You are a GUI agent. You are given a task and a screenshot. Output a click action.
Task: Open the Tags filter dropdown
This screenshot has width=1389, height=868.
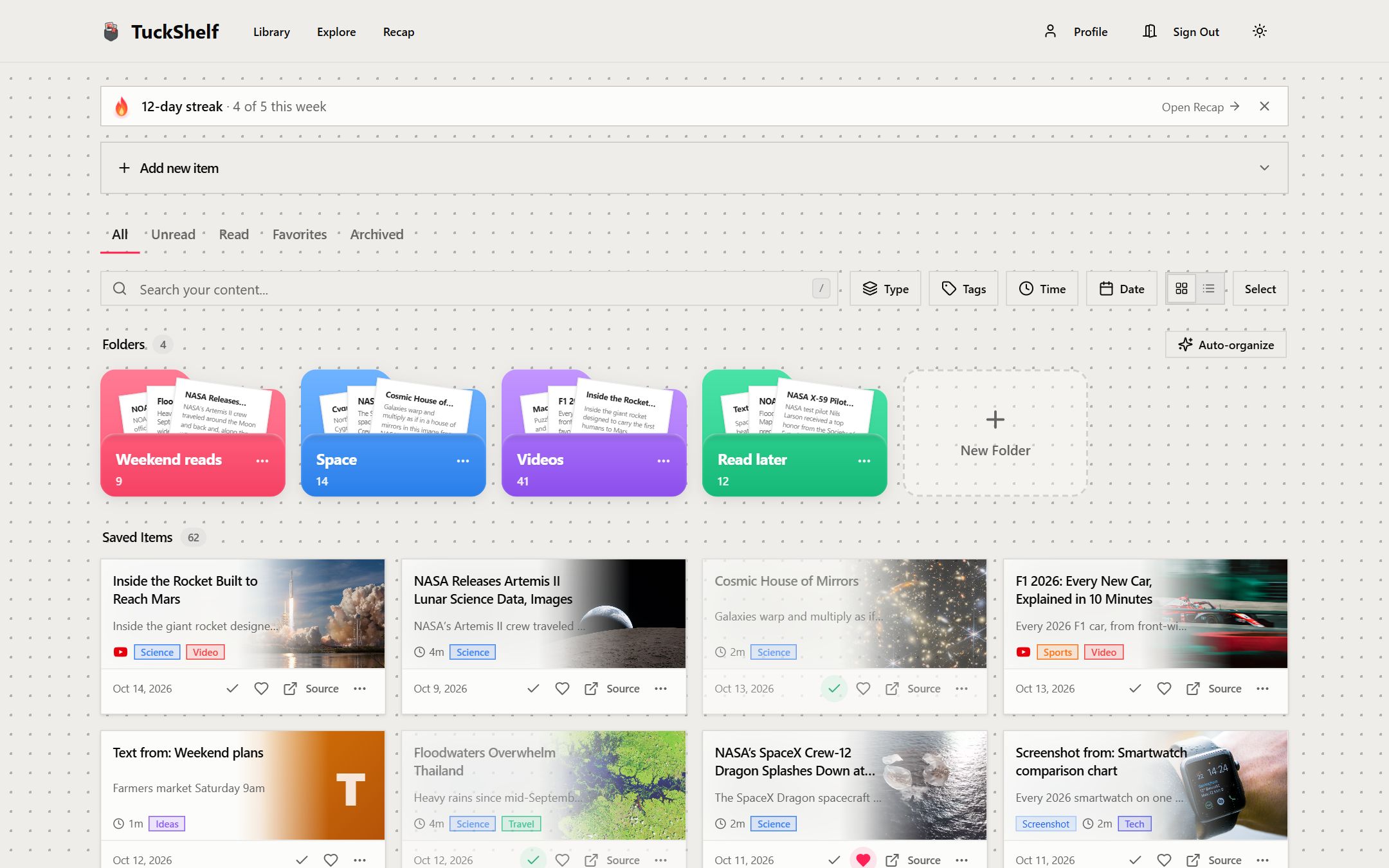pyautogui.click(x=963, y=289)
